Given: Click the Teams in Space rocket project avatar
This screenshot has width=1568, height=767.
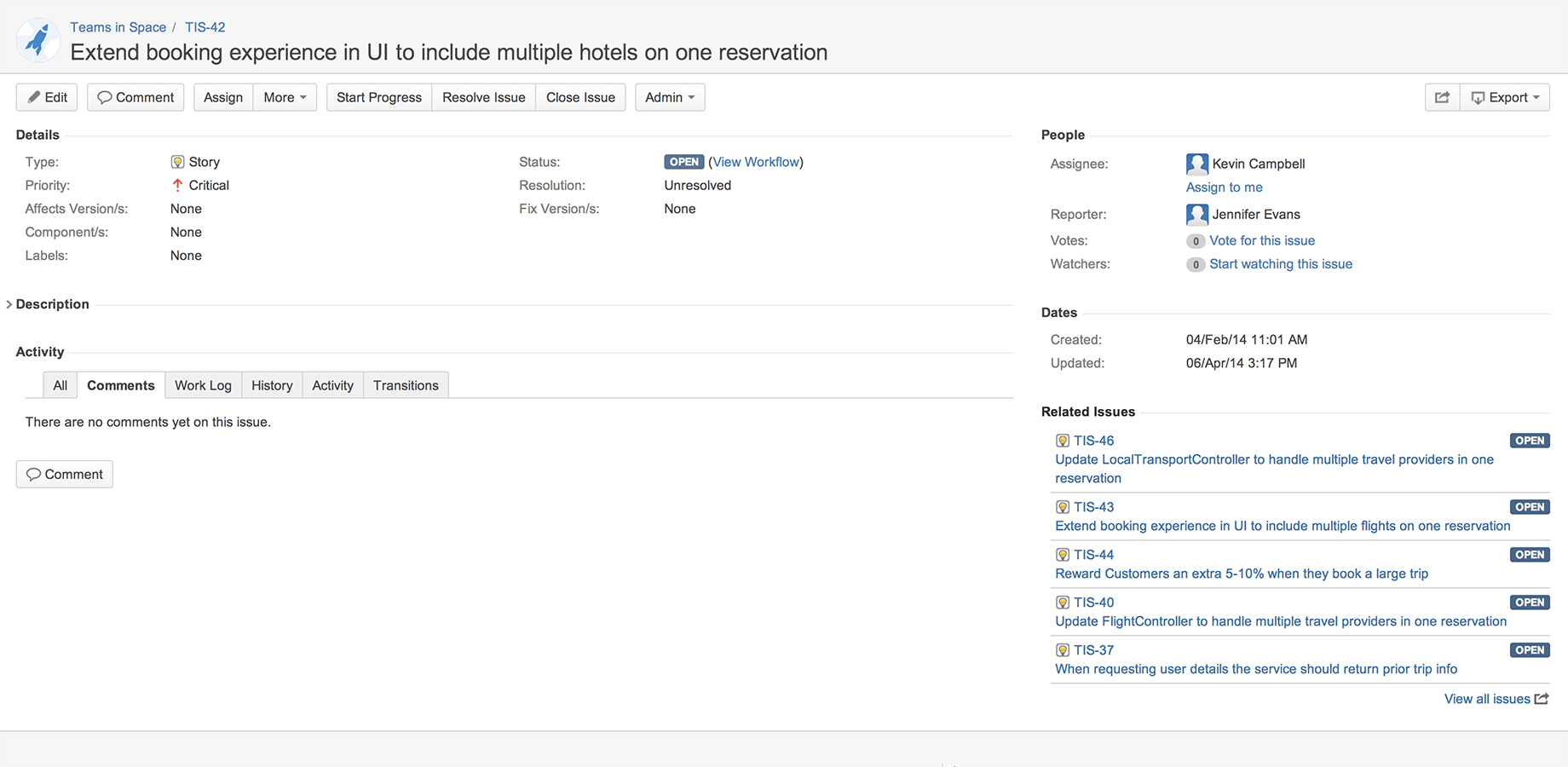Looking at the screenshot, I should tap(38, 39).
